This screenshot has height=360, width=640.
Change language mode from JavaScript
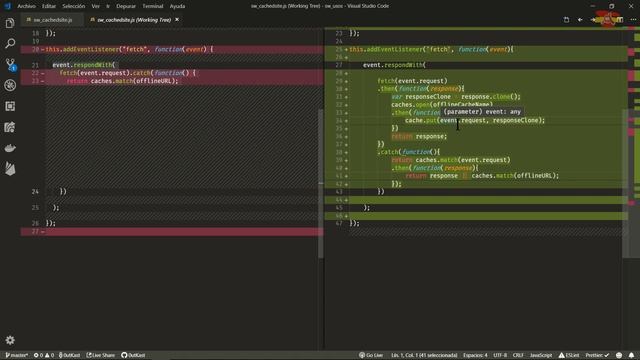pyautogui.click(x=541, y=355)
